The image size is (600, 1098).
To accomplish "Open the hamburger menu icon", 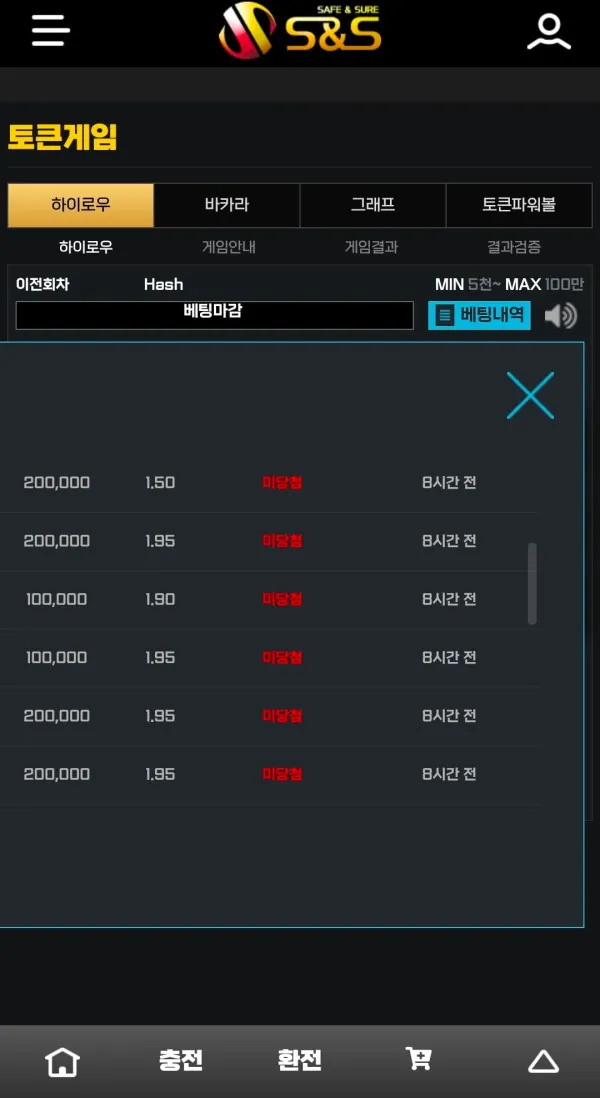I will 50,32.
